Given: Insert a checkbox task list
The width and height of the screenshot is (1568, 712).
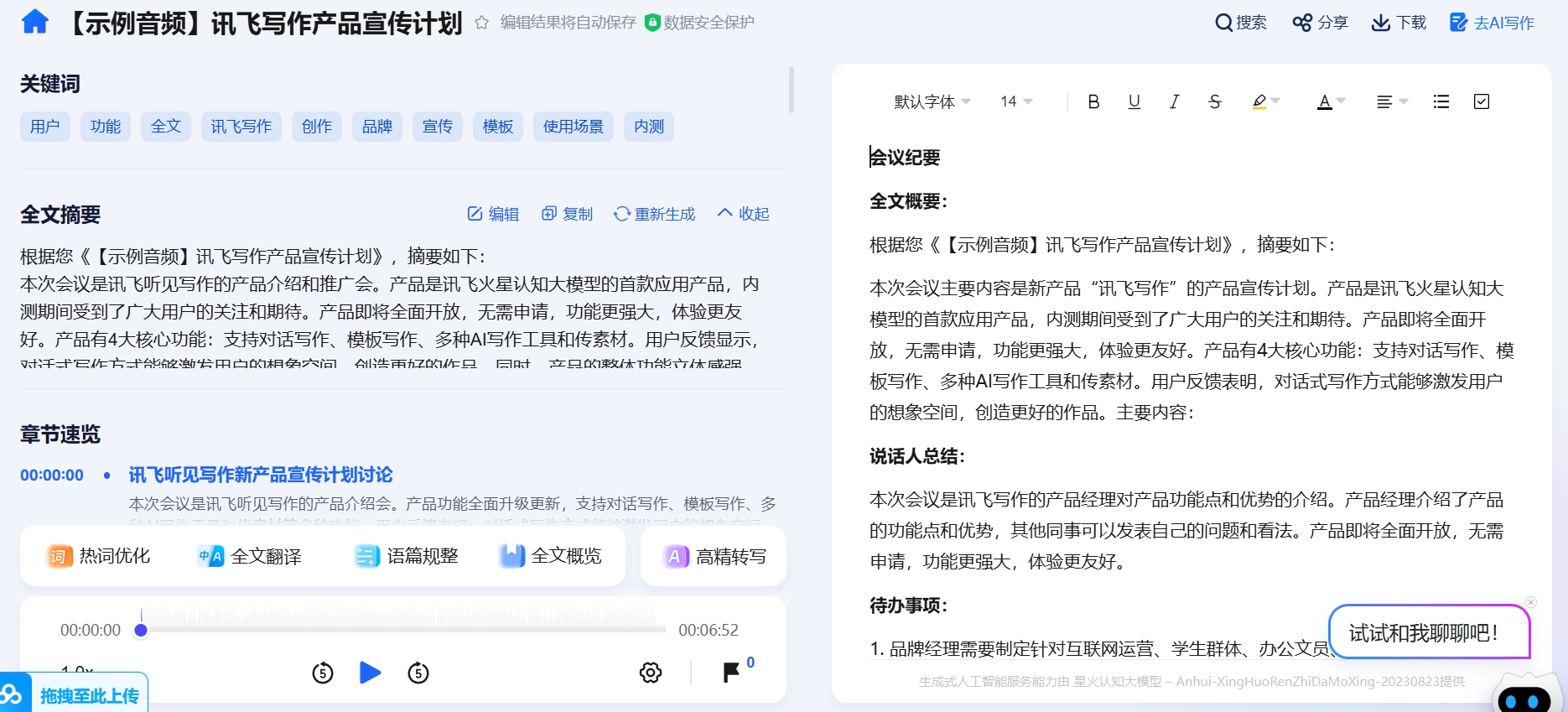Looking at the screenshot, I should (1482, 101).
